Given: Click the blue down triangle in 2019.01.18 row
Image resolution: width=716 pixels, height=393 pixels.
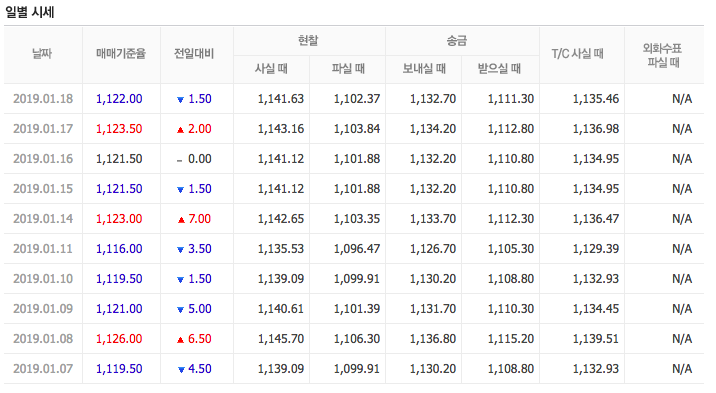Looking at the screenshot, I should (x=180, y=100).
